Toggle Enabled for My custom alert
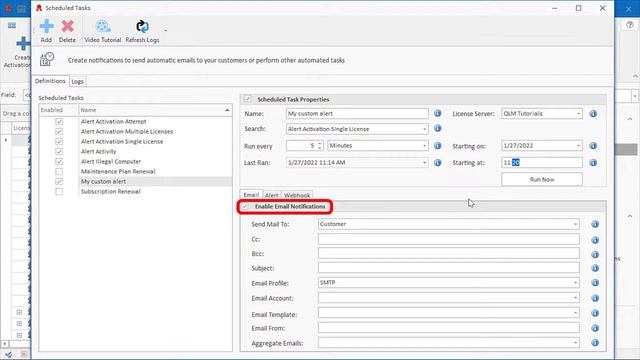The image size is (640, 360). pyautogui.click(x=59, y=181)
